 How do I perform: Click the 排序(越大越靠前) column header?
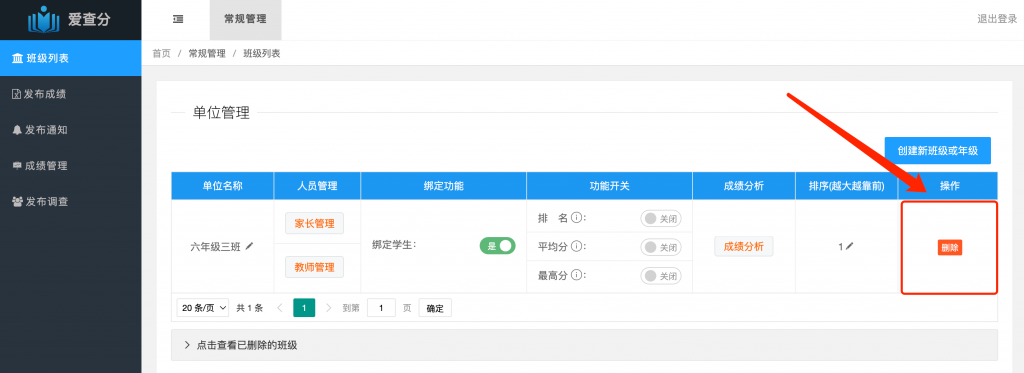pyautogui.click(x=846, y=186)
